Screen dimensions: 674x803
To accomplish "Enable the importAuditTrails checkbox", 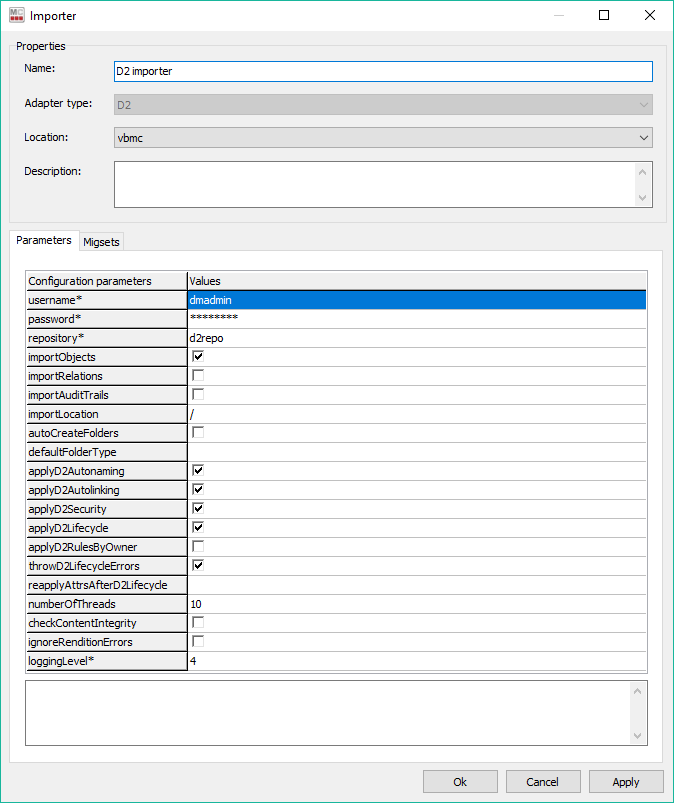I will [x=198, y=395].
